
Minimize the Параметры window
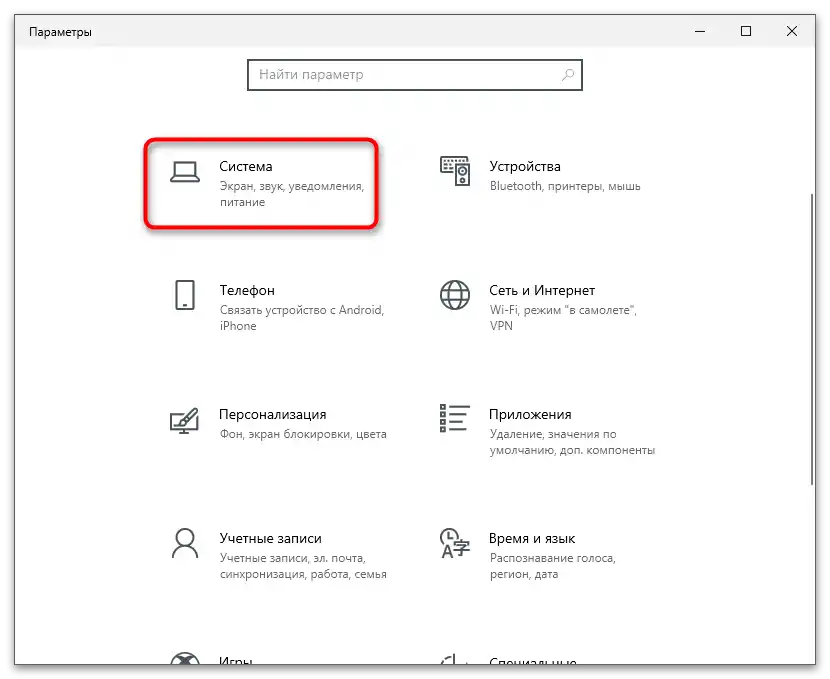(x=700, y=31)
